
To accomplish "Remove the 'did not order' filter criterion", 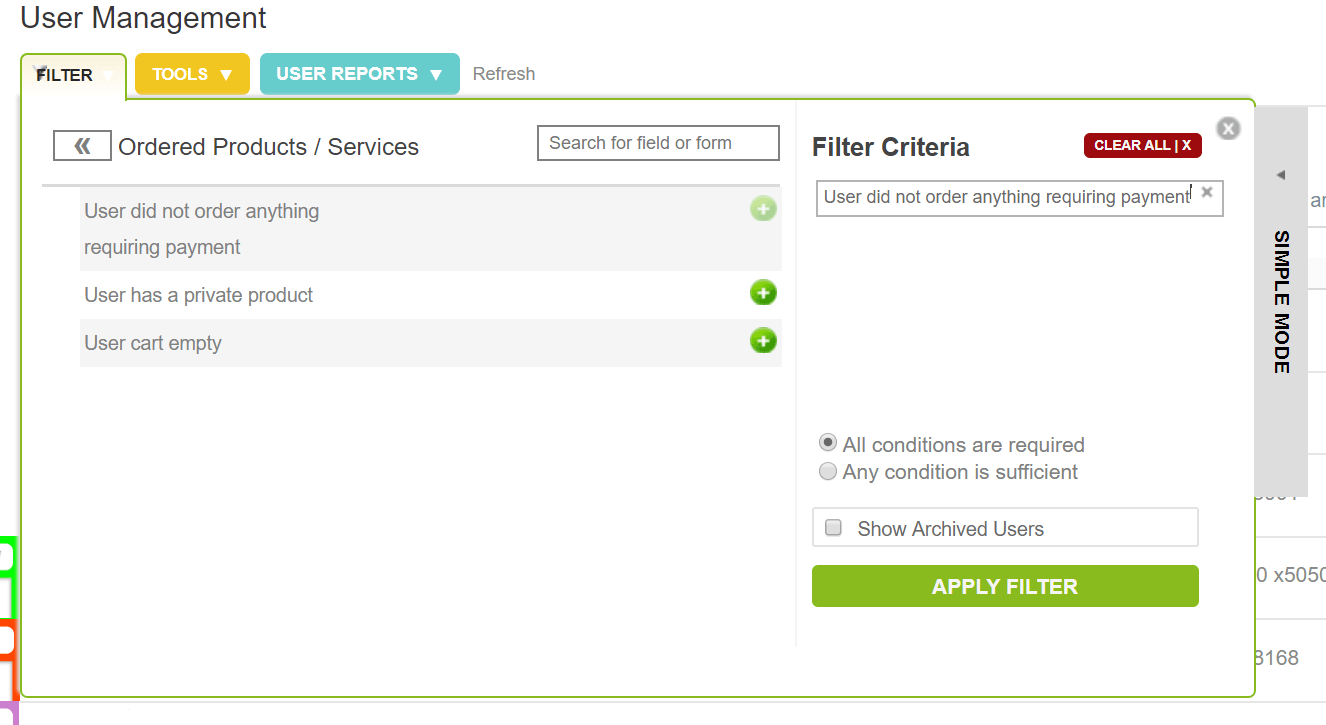I will [1207, 192].
